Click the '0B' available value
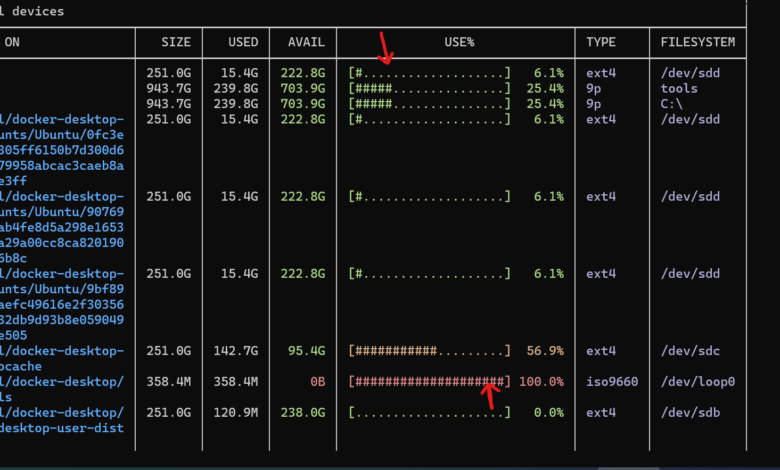 coord(317,382)
